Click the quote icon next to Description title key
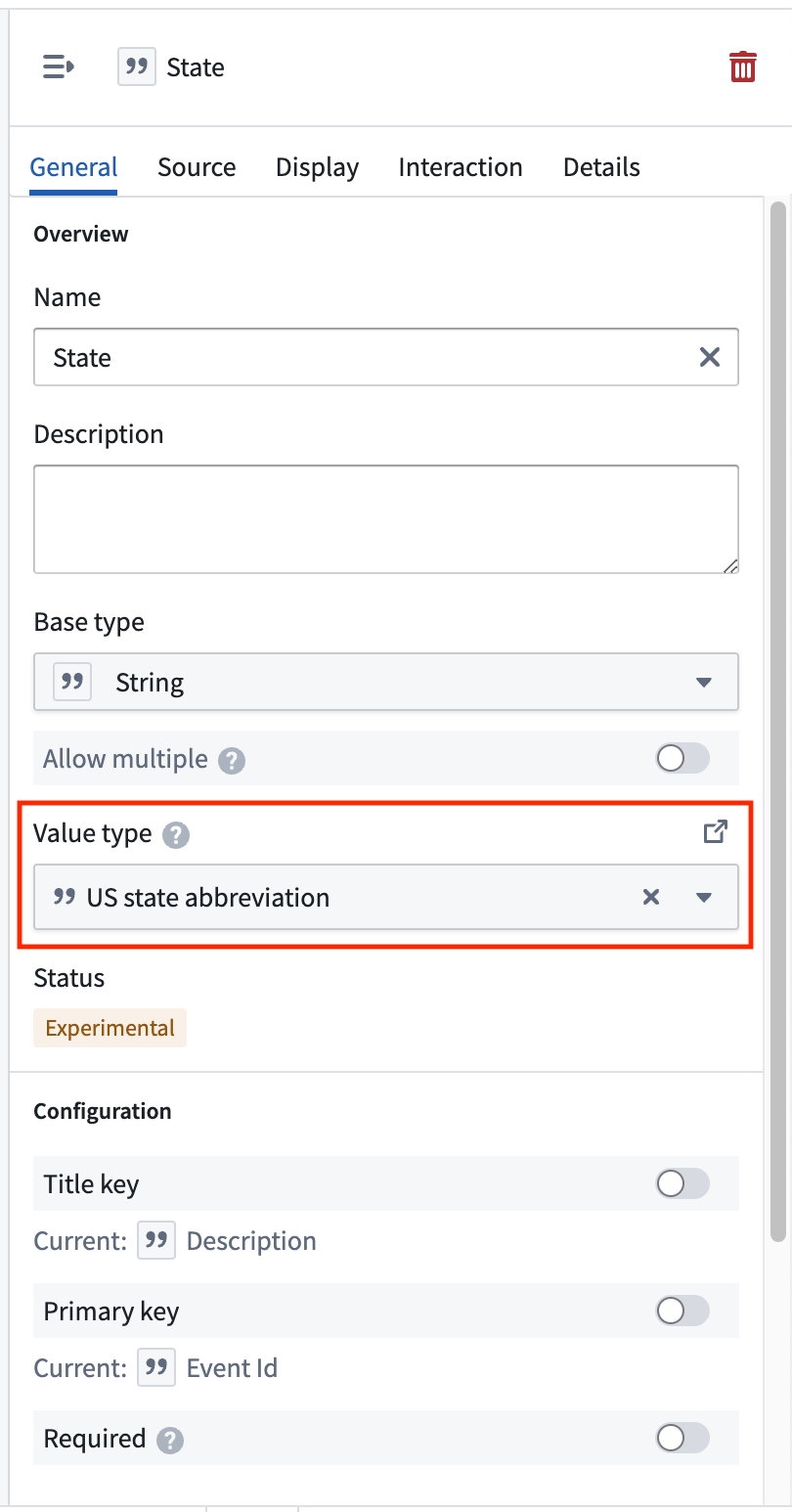This screenshot has width=792, height=1512. [x=156, y=1241]
